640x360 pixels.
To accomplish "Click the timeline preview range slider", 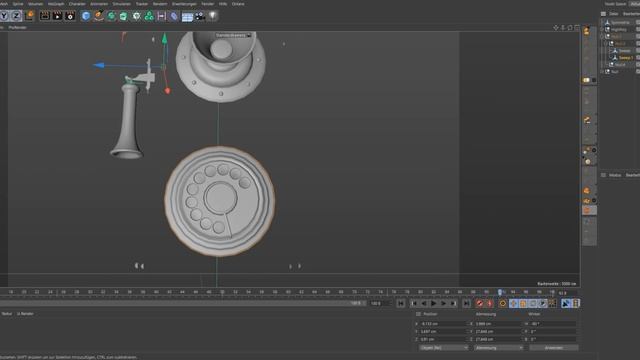I will [x=182, y=303].
